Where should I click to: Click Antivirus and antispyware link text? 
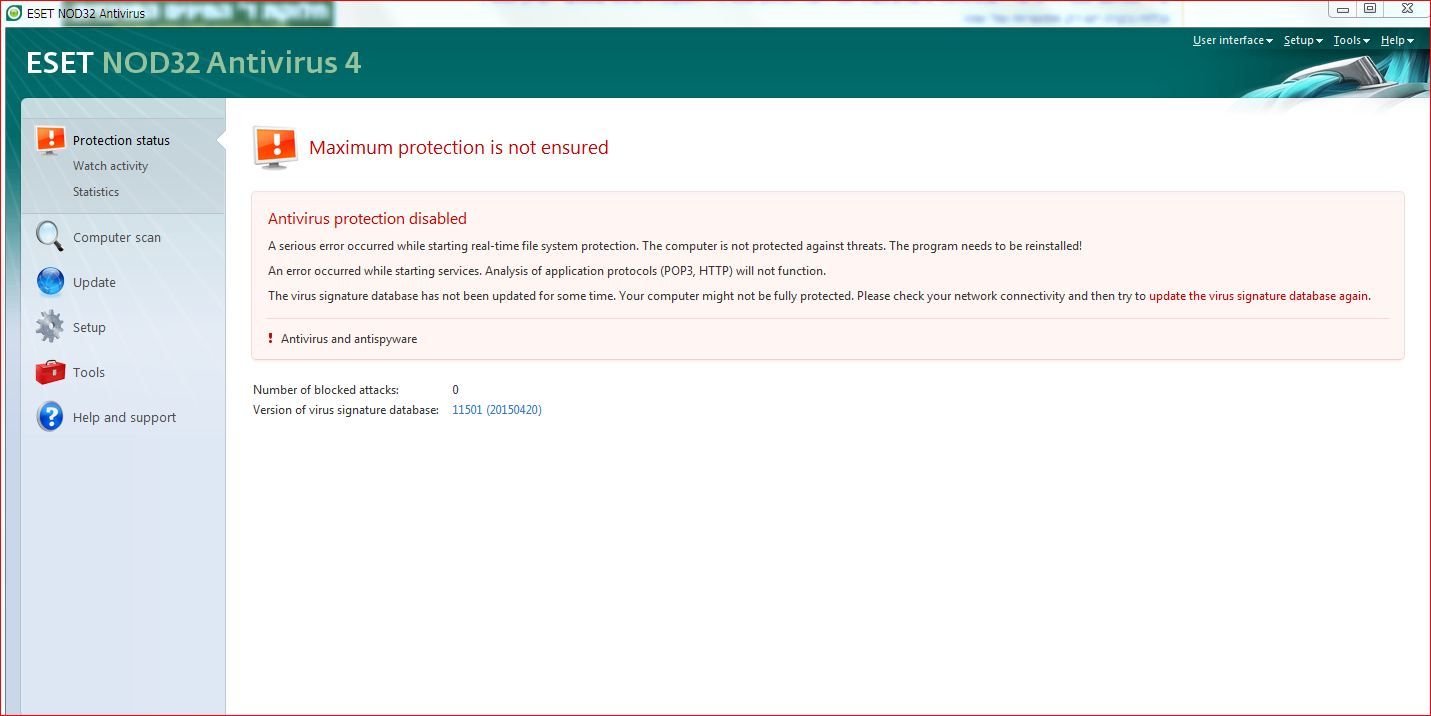[349, 339]
